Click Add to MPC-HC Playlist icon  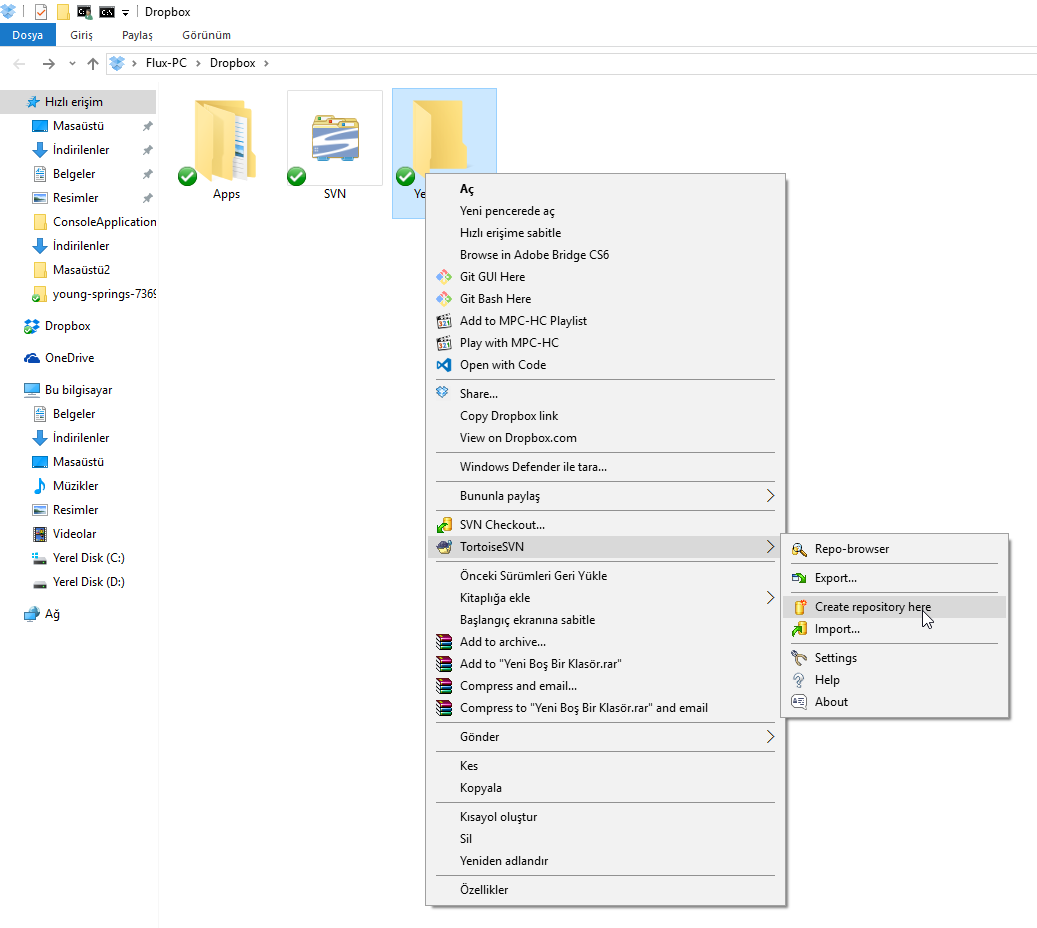tap(444, 321)
